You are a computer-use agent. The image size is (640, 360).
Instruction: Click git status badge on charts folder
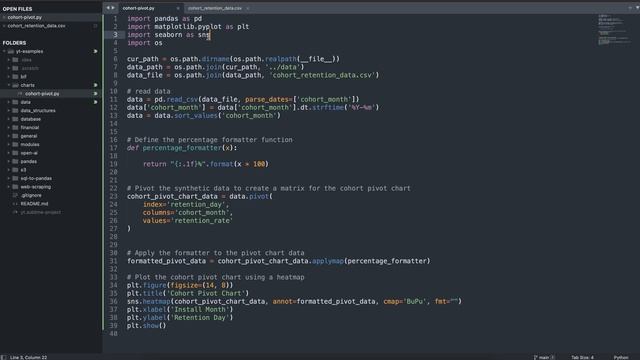click(x=96, y=85)
